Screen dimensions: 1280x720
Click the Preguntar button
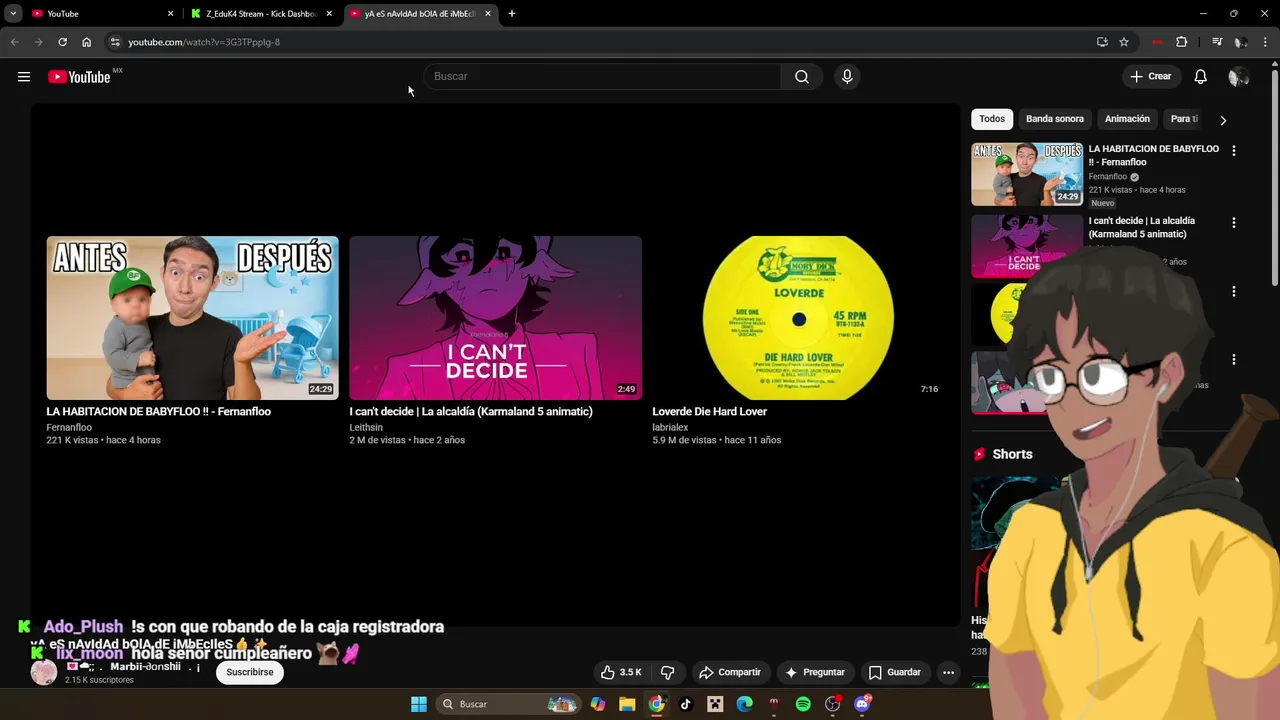(x=815, y=672)
